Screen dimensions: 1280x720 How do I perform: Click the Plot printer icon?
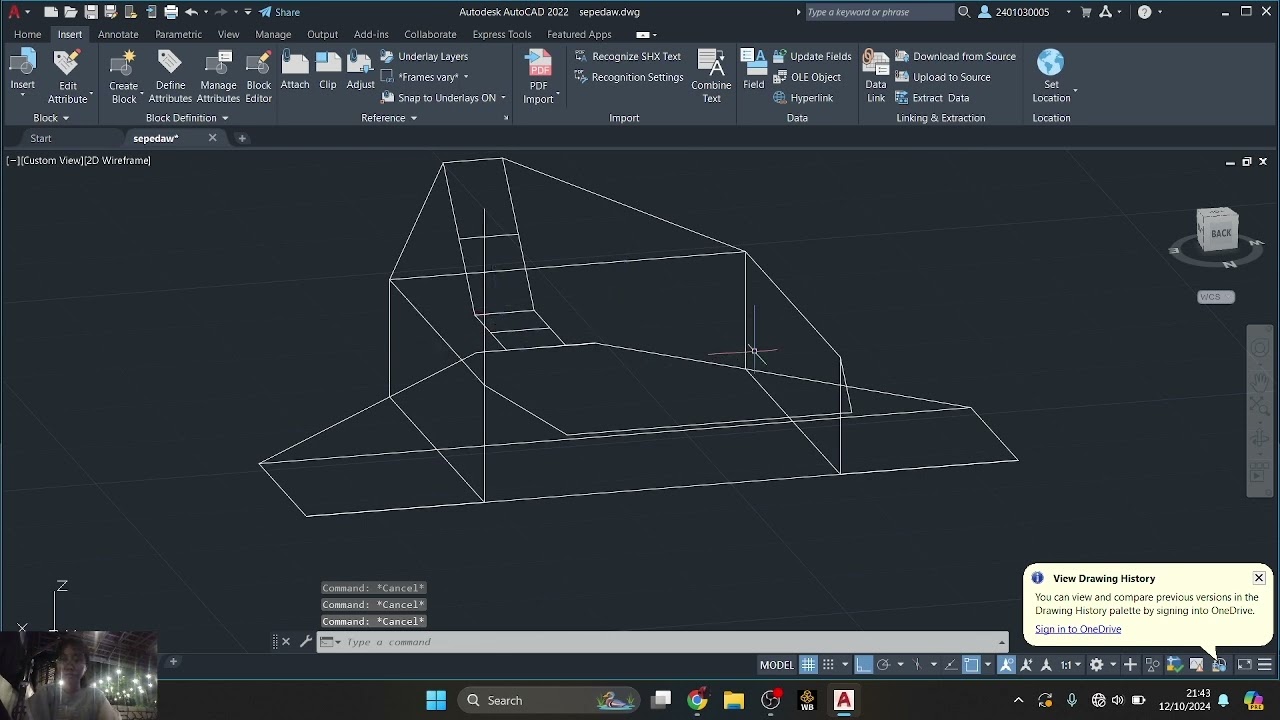coord(171,12)
